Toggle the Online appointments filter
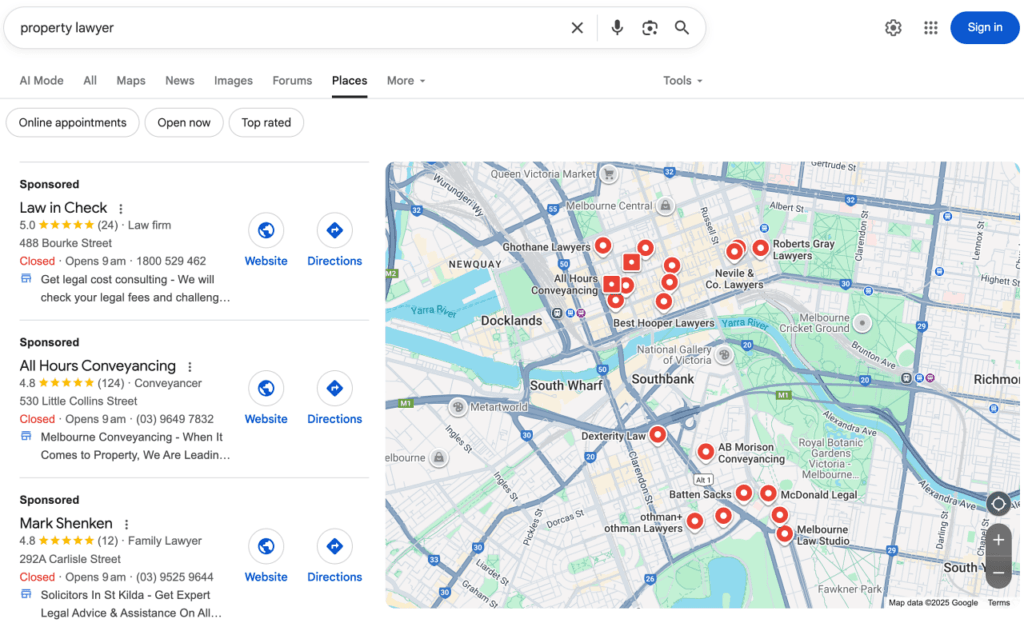 [x=72, y=122]
